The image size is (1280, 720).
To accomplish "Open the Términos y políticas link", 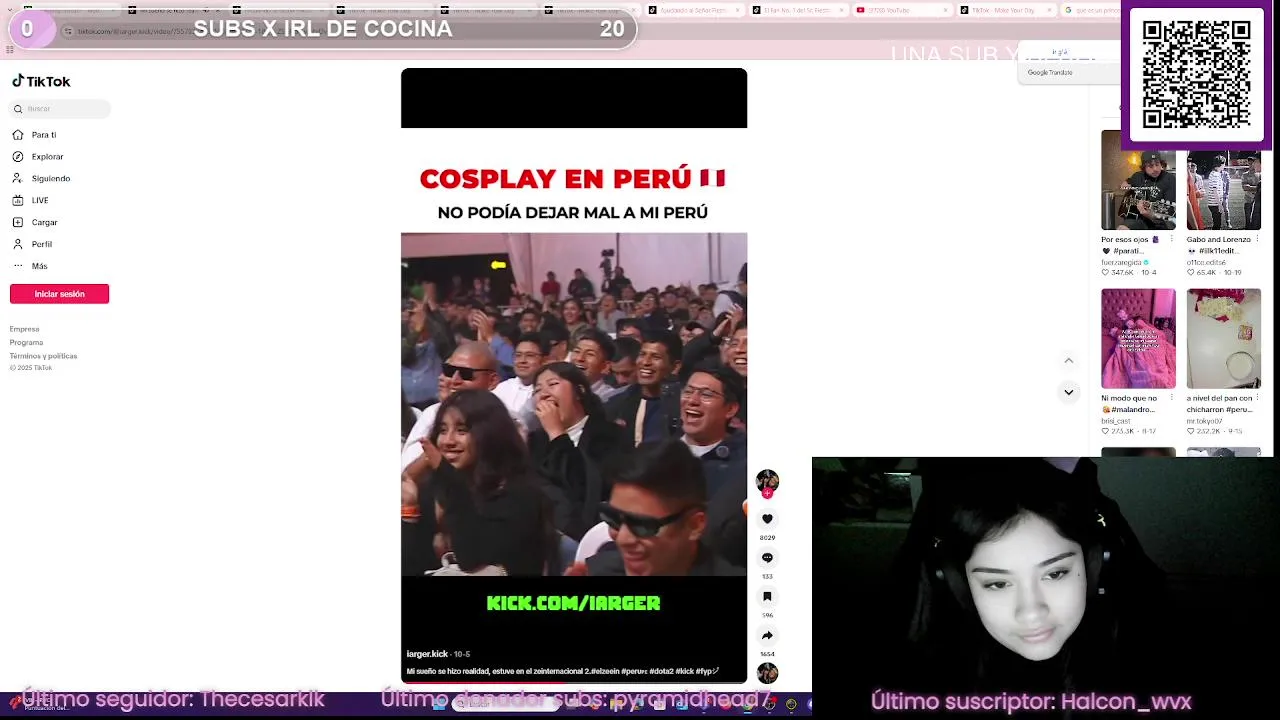I will tap(43, 356).
